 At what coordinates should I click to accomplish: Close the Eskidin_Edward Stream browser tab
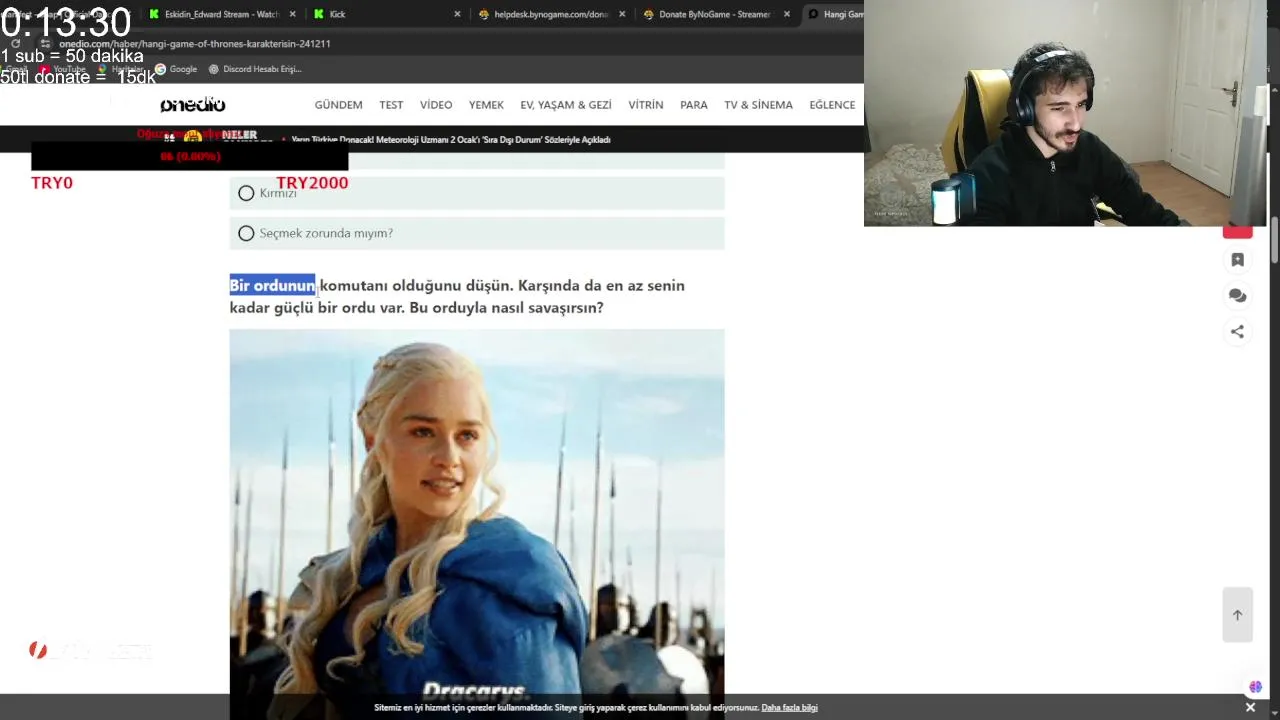292,14
